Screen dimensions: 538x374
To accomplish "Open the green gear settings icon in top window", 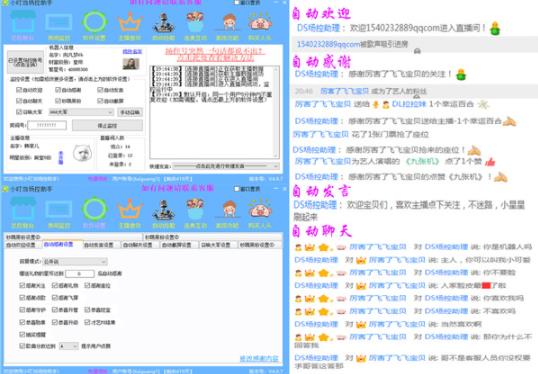I will [x=94, y=22].
